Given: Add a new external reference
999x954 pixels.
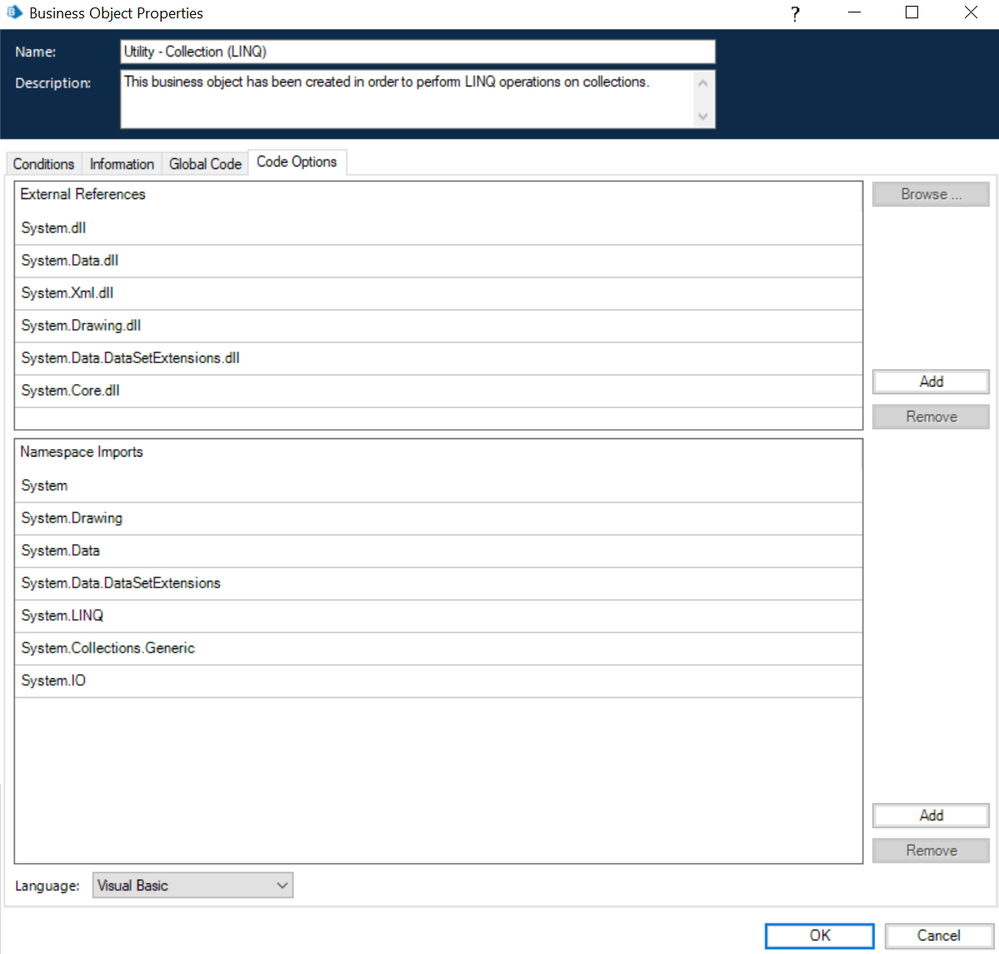Looking at the screenshot, I should click(930, 382).
